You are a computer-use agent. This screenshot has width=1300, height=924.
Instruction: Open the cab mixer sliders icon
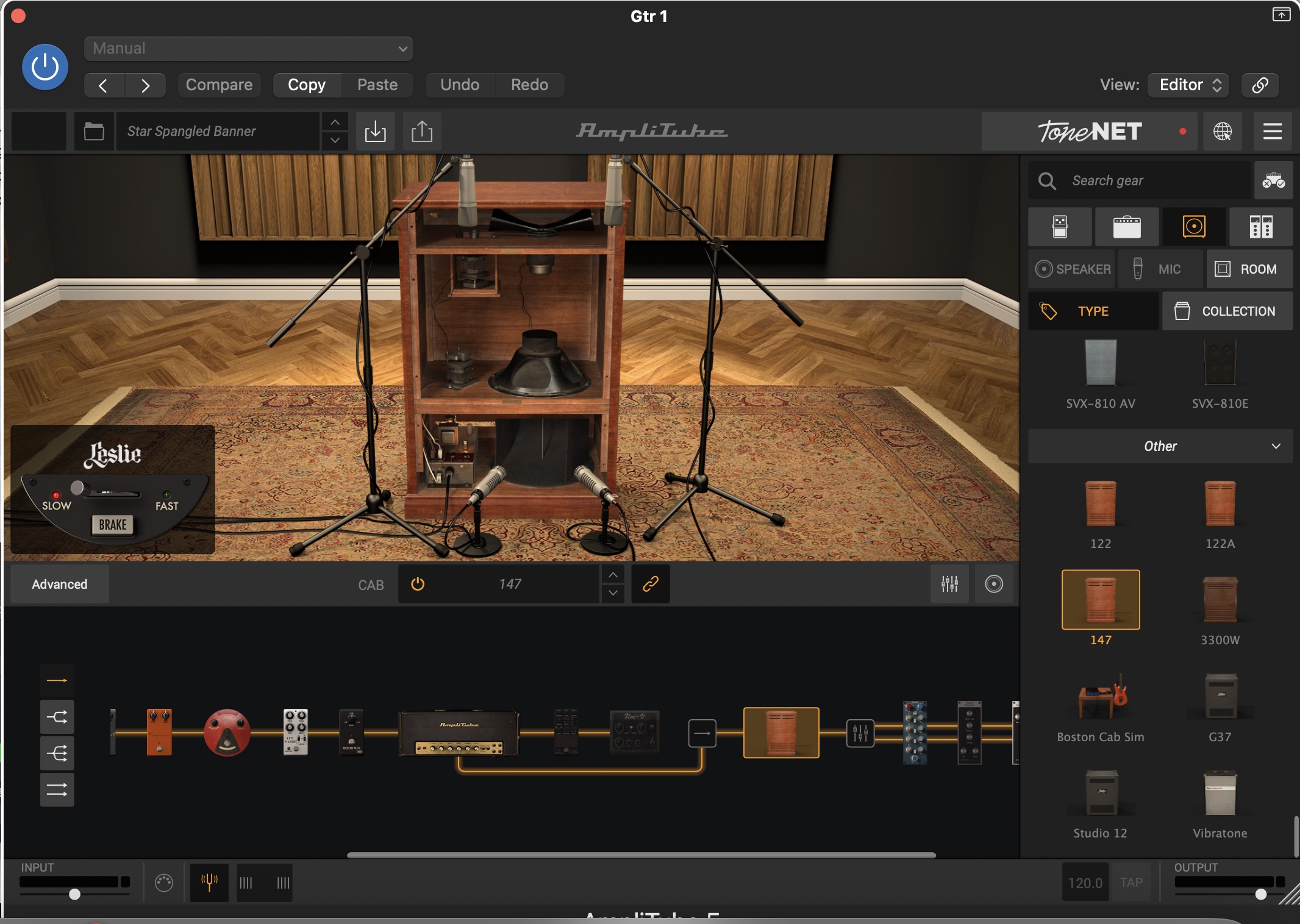coord(949,585)
